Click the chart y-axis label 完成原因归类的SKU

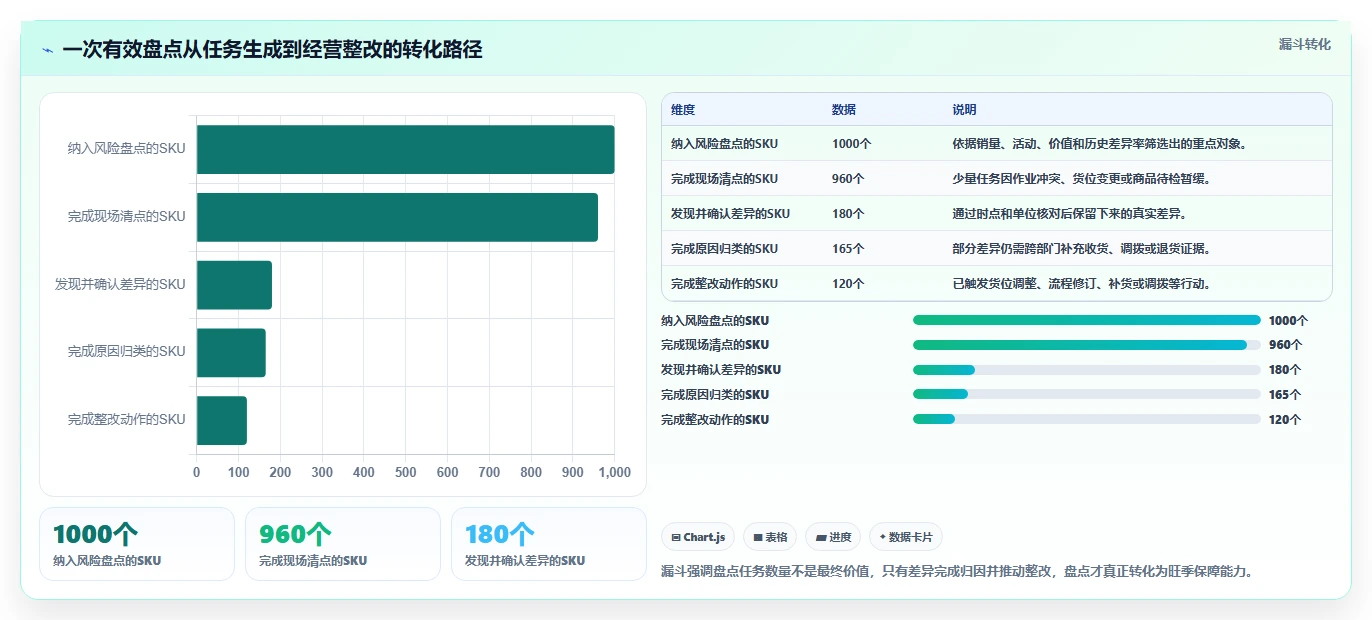point(127,352)
